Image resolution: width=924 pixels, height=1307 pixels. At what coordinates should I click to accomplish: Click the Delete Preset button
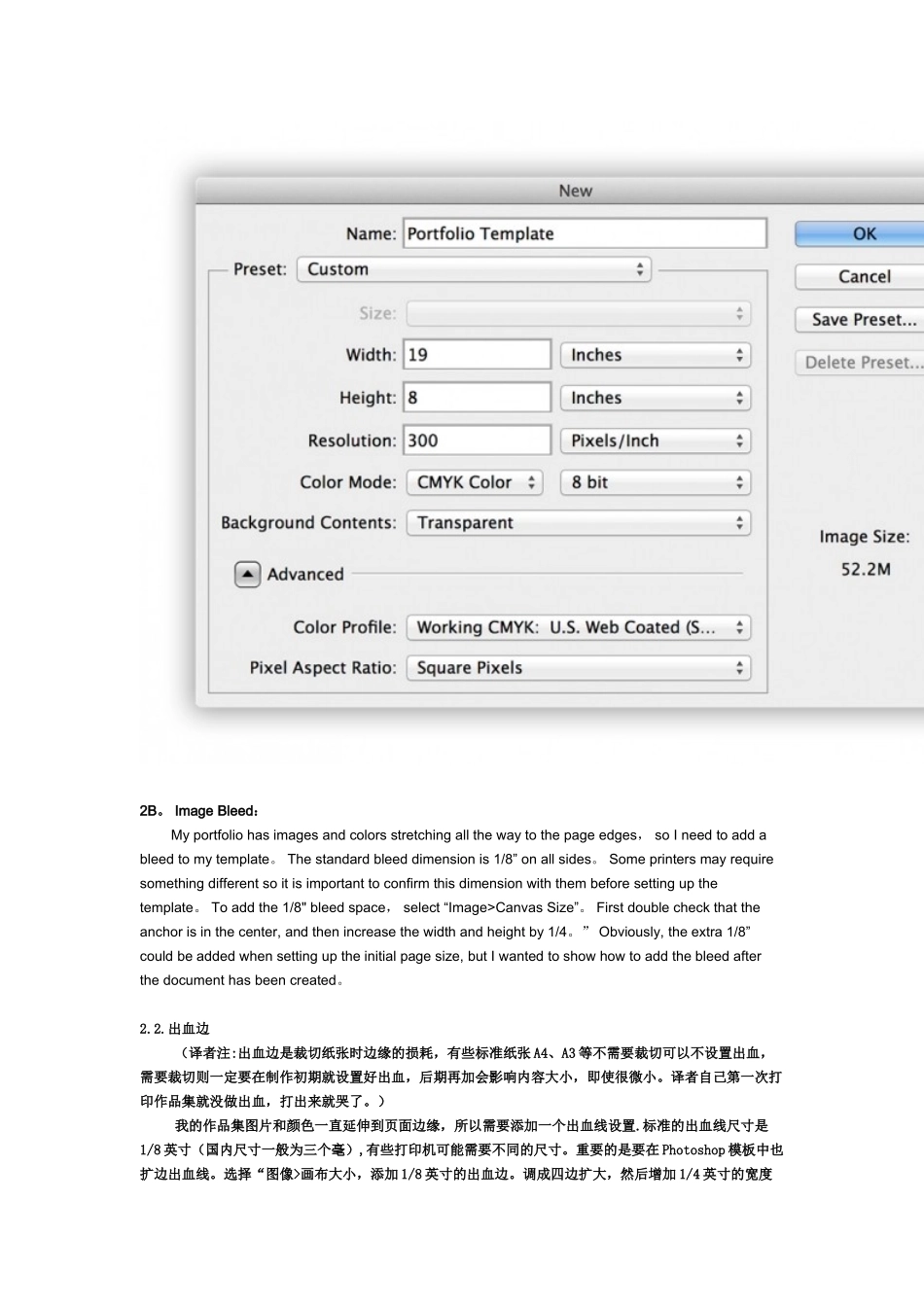point(862,363)
